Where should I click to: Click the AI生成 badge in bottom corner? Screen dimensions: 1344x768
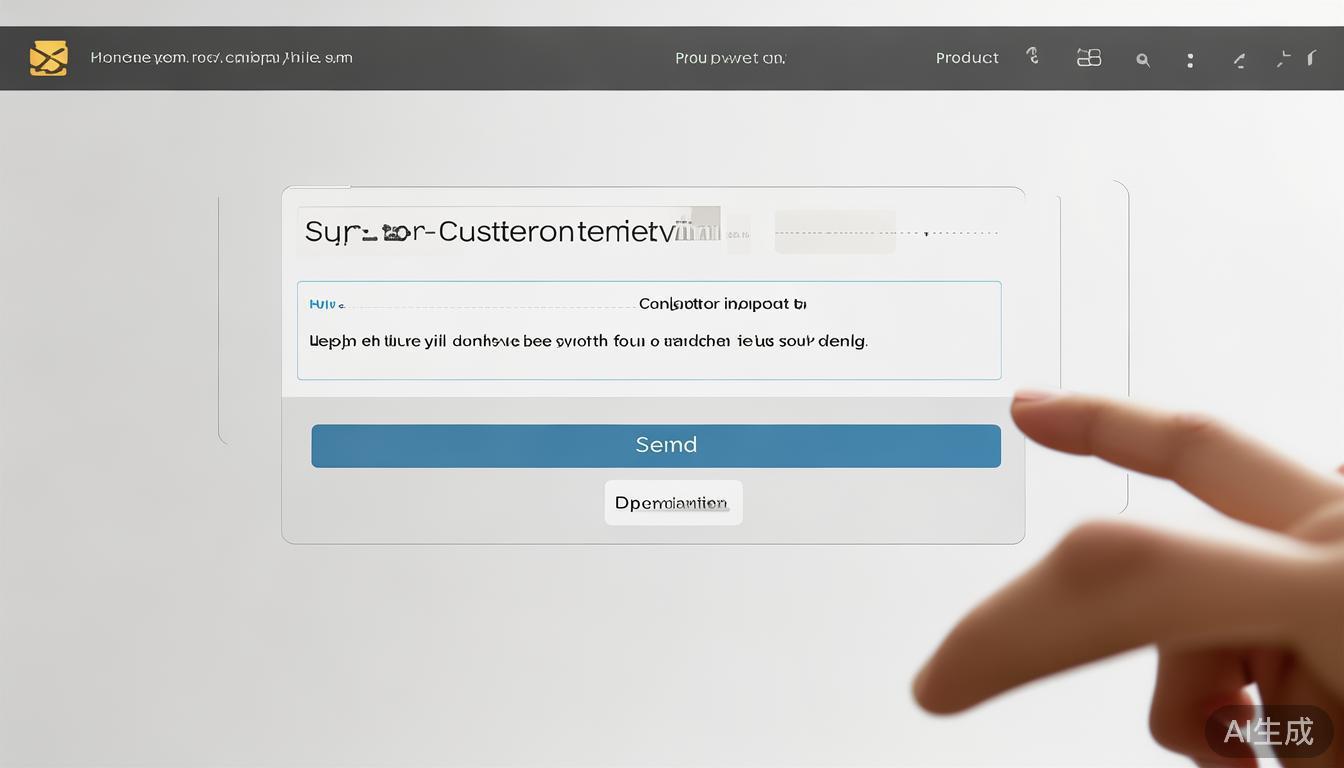(1268, 731)
